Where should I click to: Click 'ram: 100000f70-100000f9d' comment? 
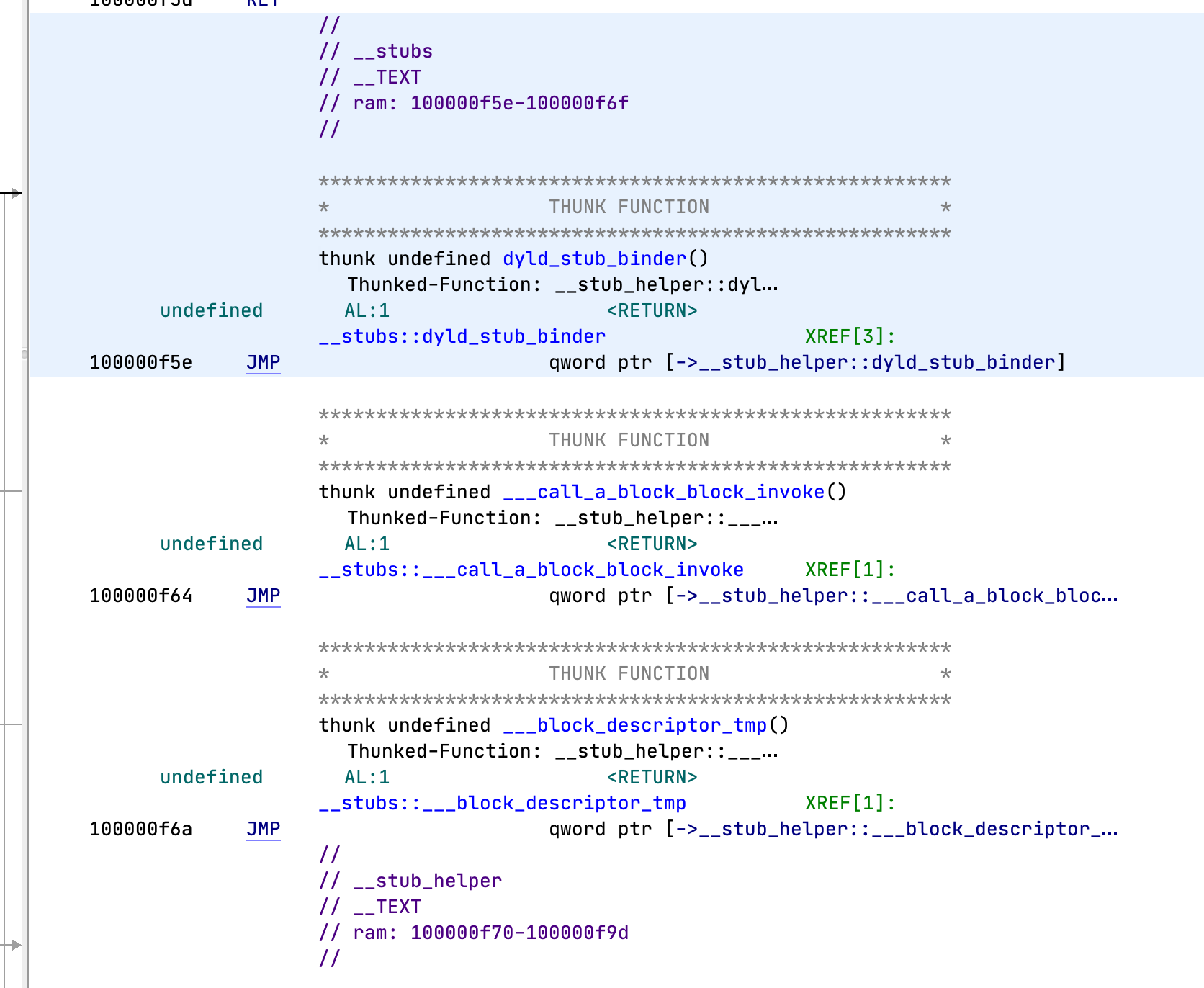click(x=474, y=933)
